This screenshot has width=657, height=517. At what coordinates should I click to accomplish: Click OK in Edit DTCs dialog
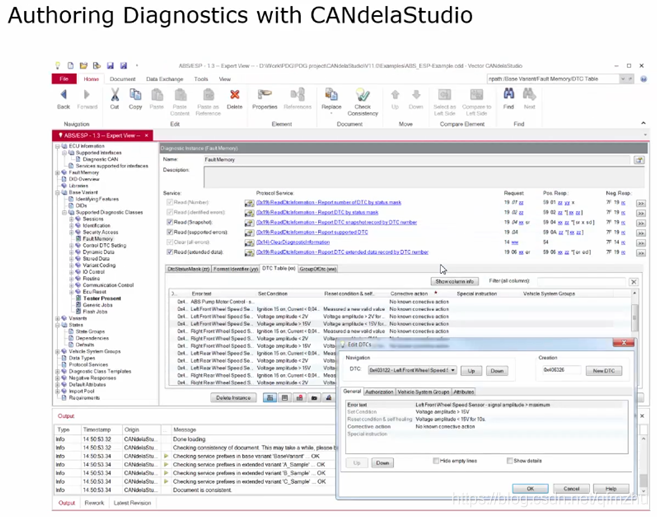pyautogui.click(x=530, y=489)
